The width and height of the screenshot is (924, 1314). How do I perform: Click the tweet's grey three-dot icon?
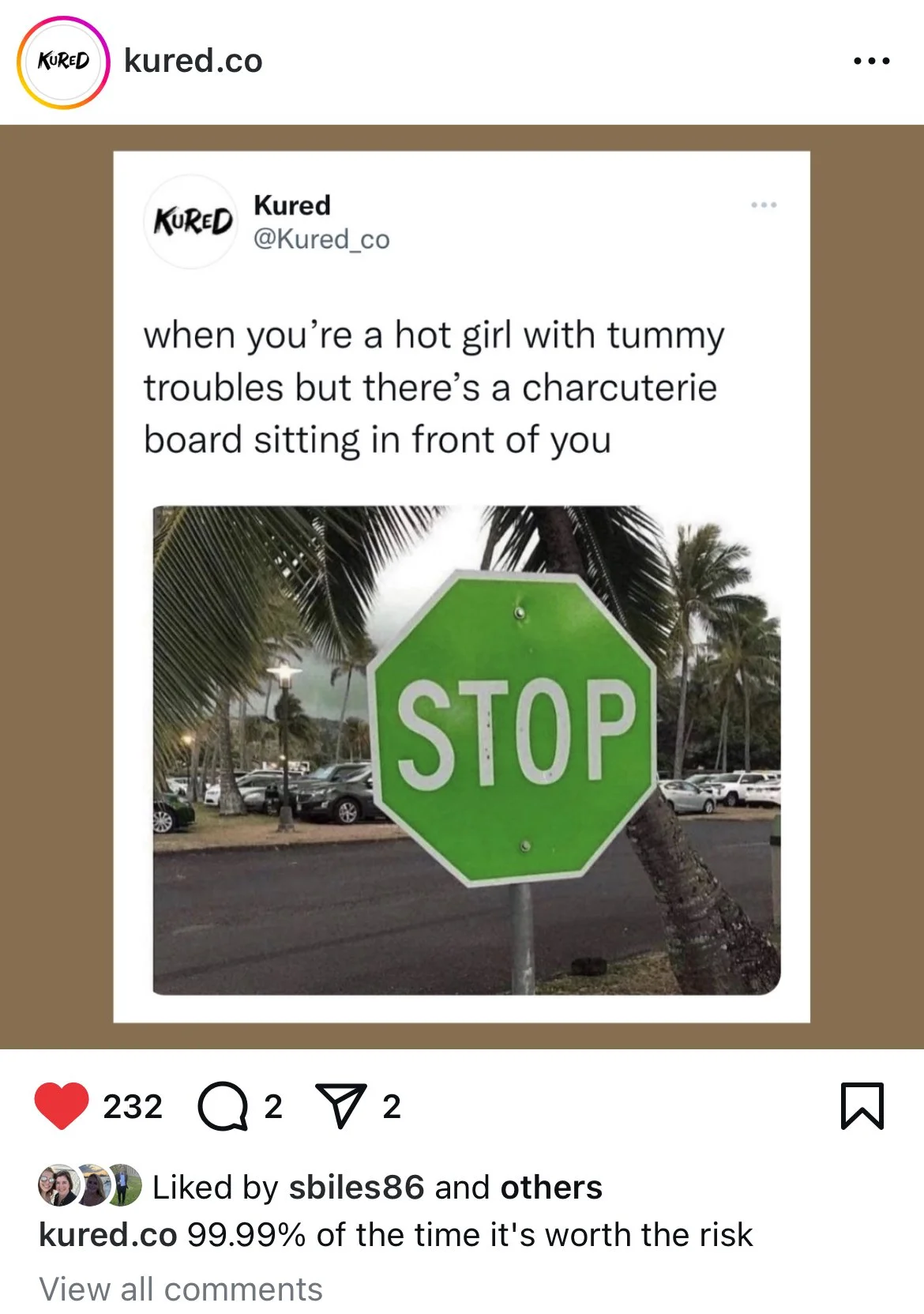764,205
